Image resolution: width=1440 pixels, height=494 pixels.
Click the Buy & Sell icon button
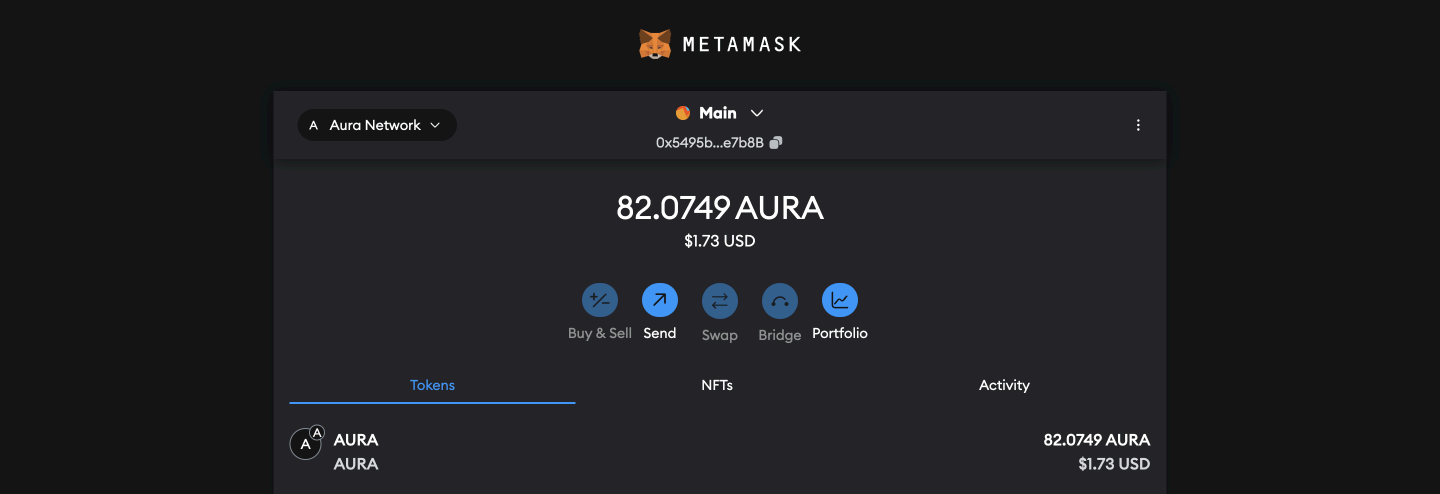coord(600,300)
